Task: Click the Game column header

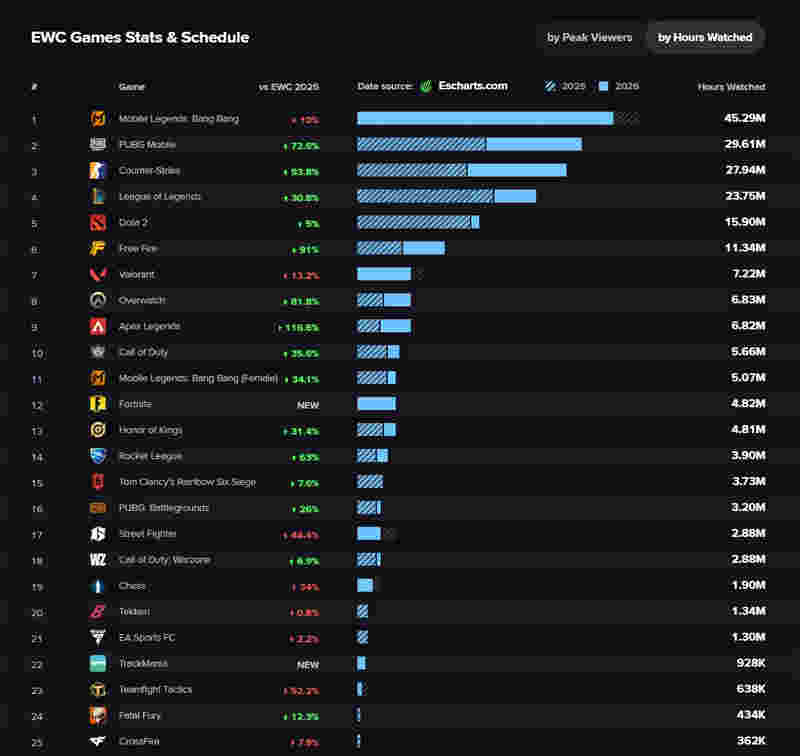Action: [132, 87]
